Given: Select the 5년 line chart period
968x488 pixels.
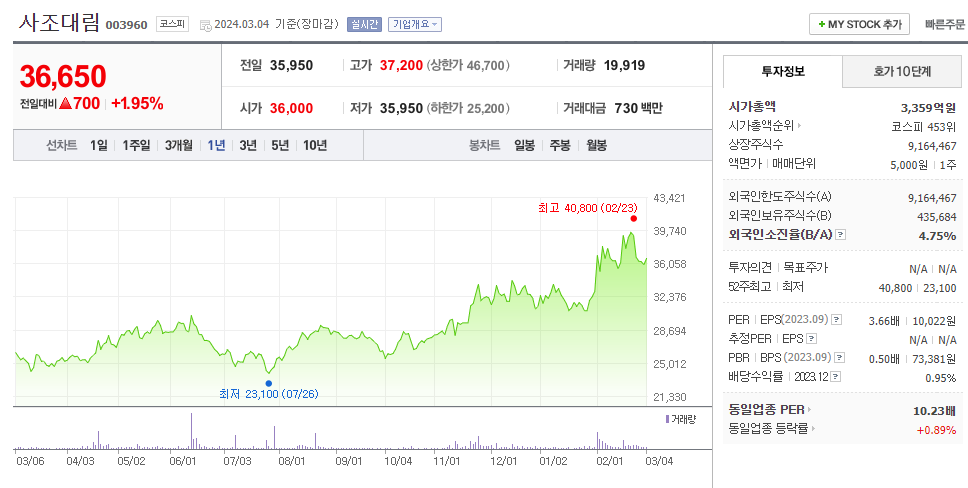Looking at the screenshot, I should coord(280,145).
